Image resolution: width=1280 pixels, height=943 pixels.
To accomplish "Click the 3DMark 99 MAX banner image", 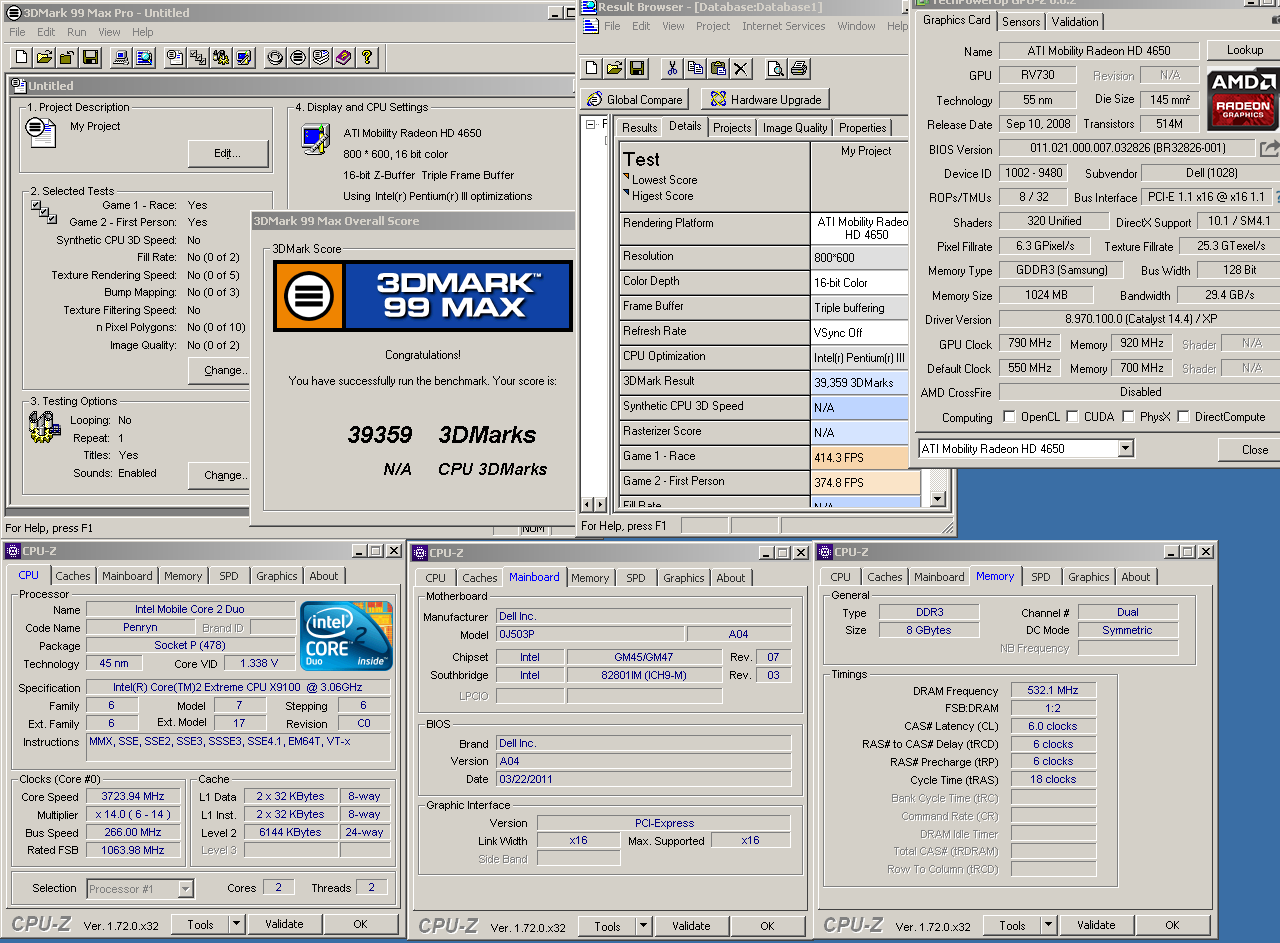I will coord(422,296).
